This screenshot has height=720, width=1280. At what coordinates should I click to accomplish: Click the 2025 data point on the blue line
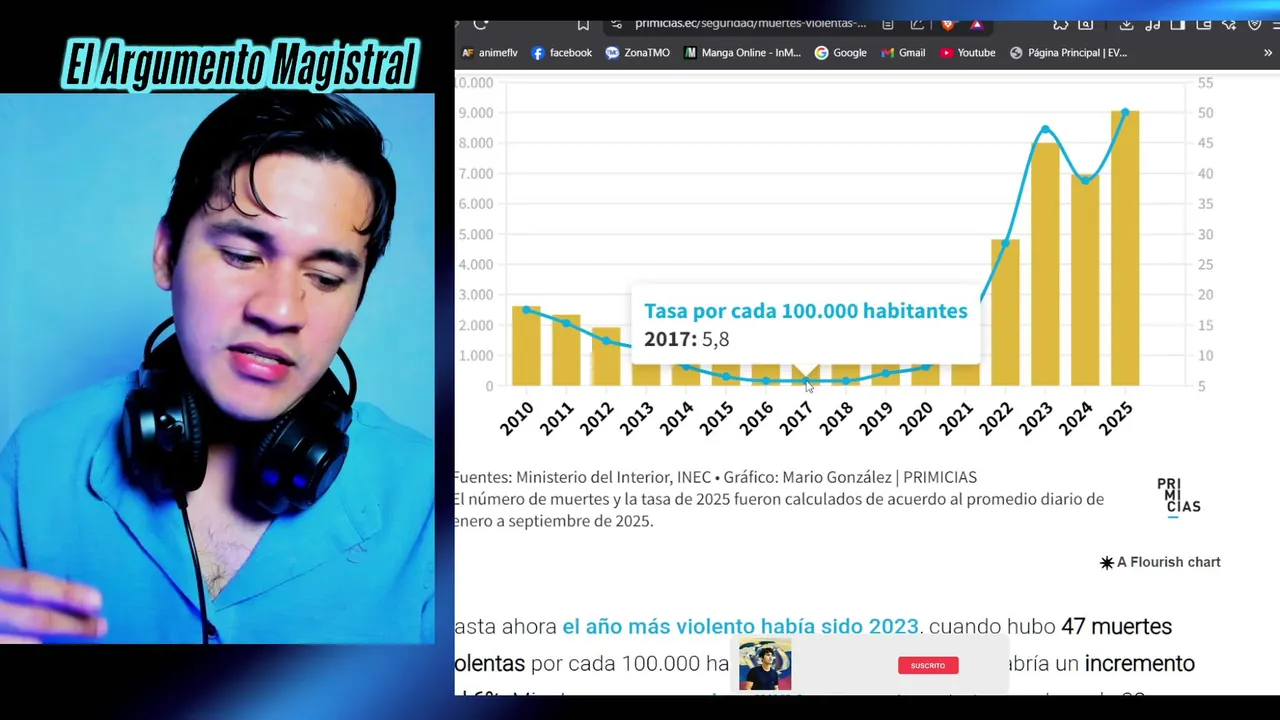coord(1125,112)
